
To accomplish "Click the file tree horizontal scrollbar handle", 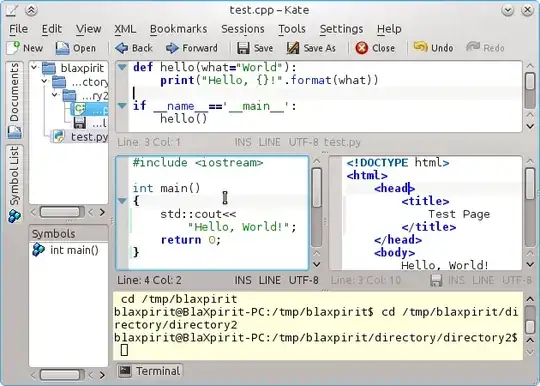I will coord(62,212).
